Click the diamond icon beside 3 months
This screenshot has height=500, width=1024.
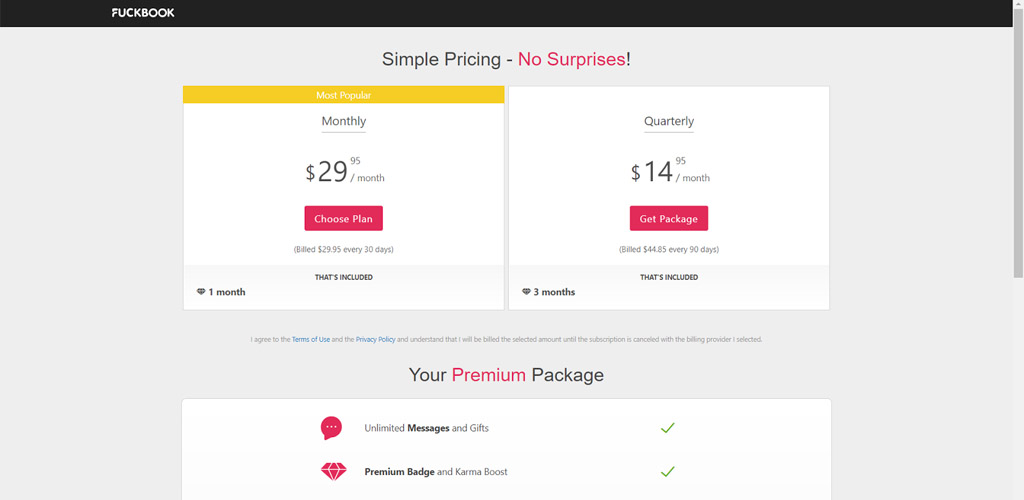526,292
